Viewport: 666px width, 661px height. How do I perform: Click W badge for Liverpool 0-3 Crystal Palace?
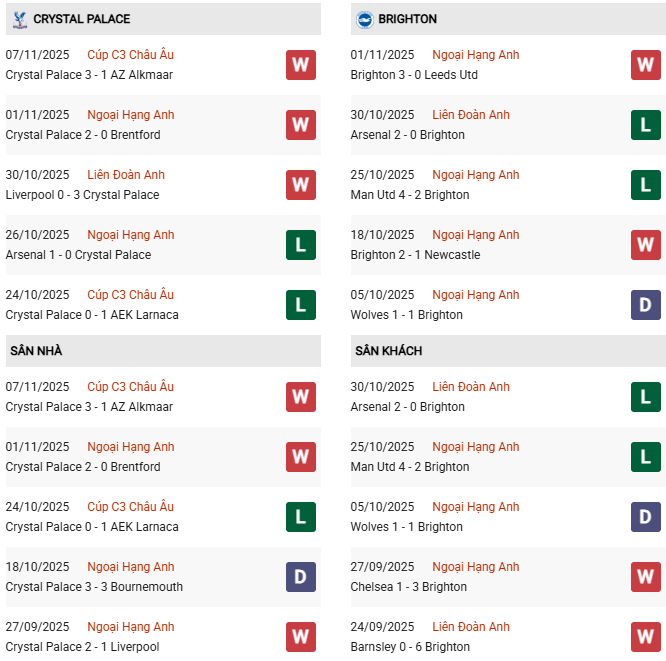point(300,185)
